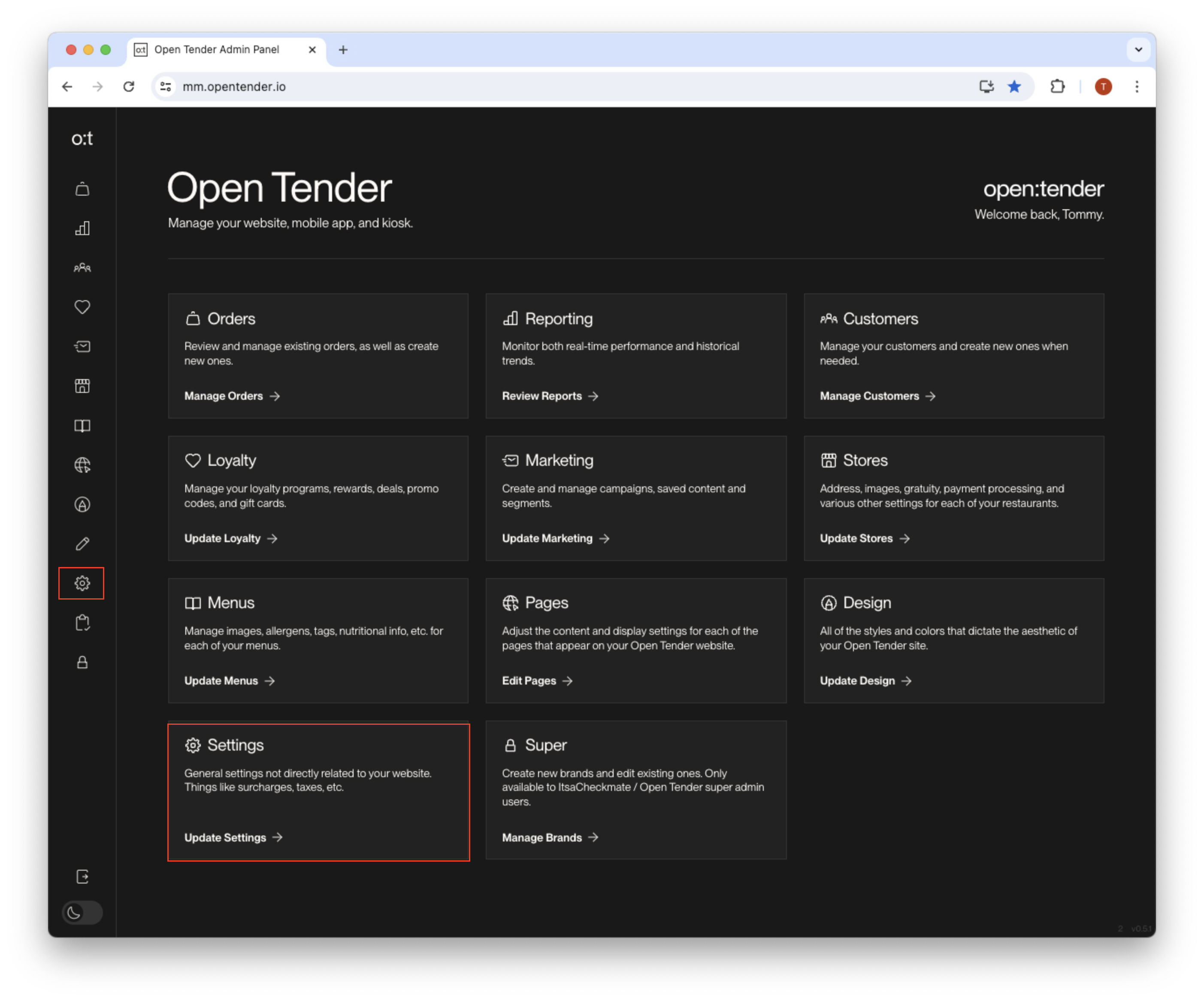This screenshot has height=1001, width=1204.
Task: Open Menus via sidebar book icon
Action: (x=82, y=426)
